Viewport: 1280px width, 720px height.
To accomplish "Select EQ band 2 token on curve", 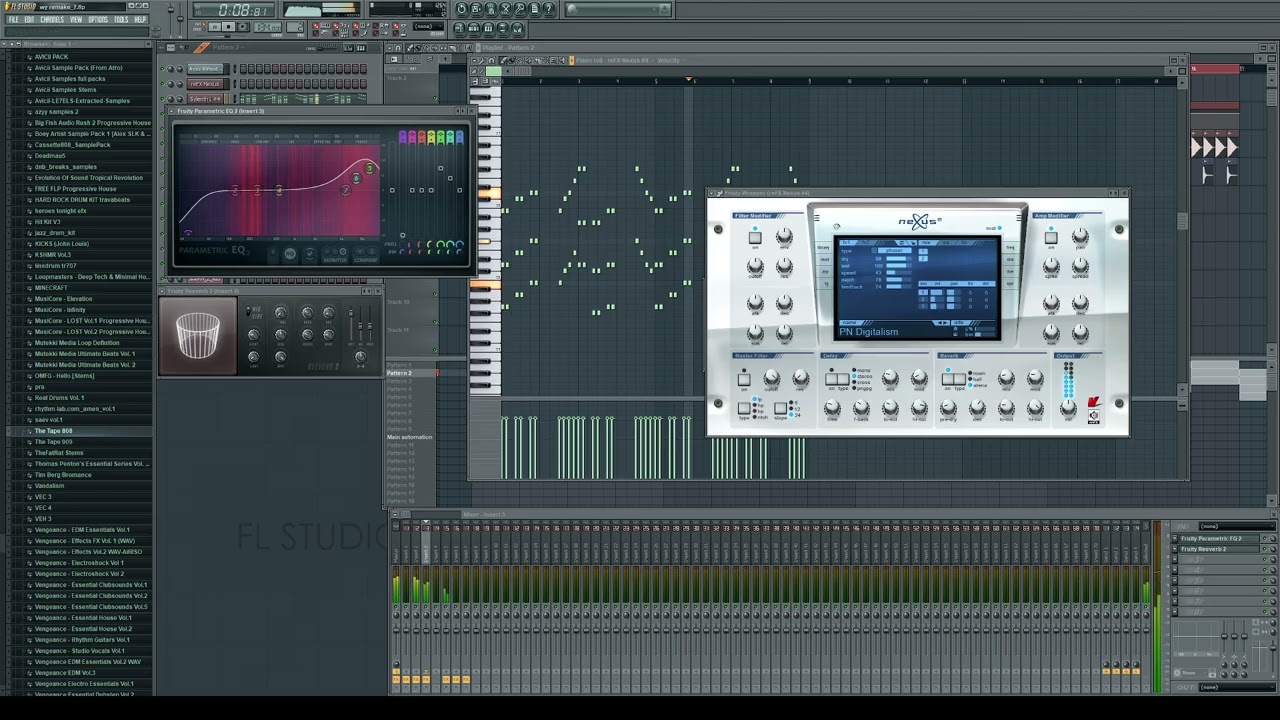I will tap(235, 191).
